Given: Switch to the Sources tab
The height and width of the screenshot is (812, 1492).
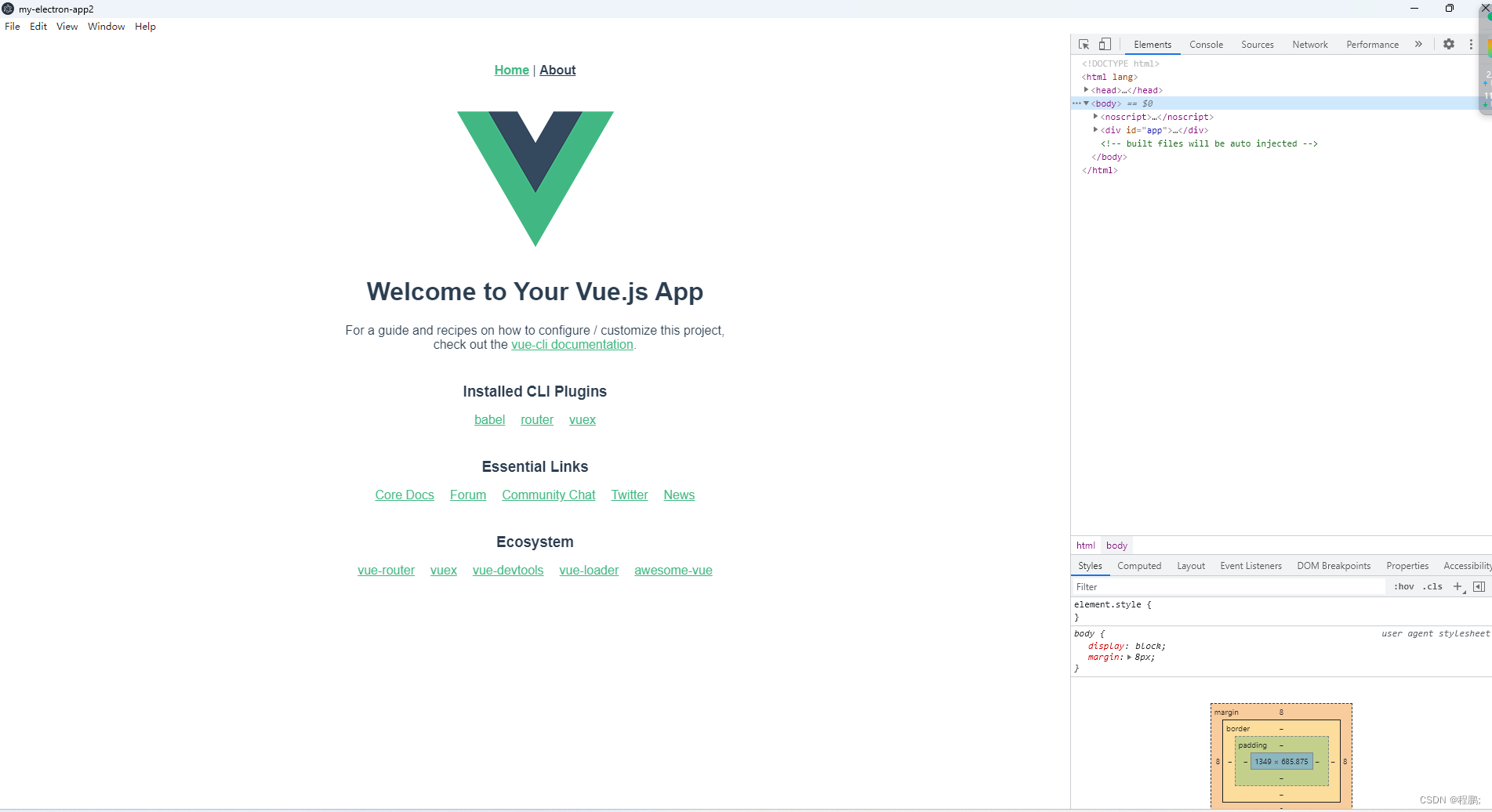Looking at the screenshot, I should click(x=1258, y=45).
